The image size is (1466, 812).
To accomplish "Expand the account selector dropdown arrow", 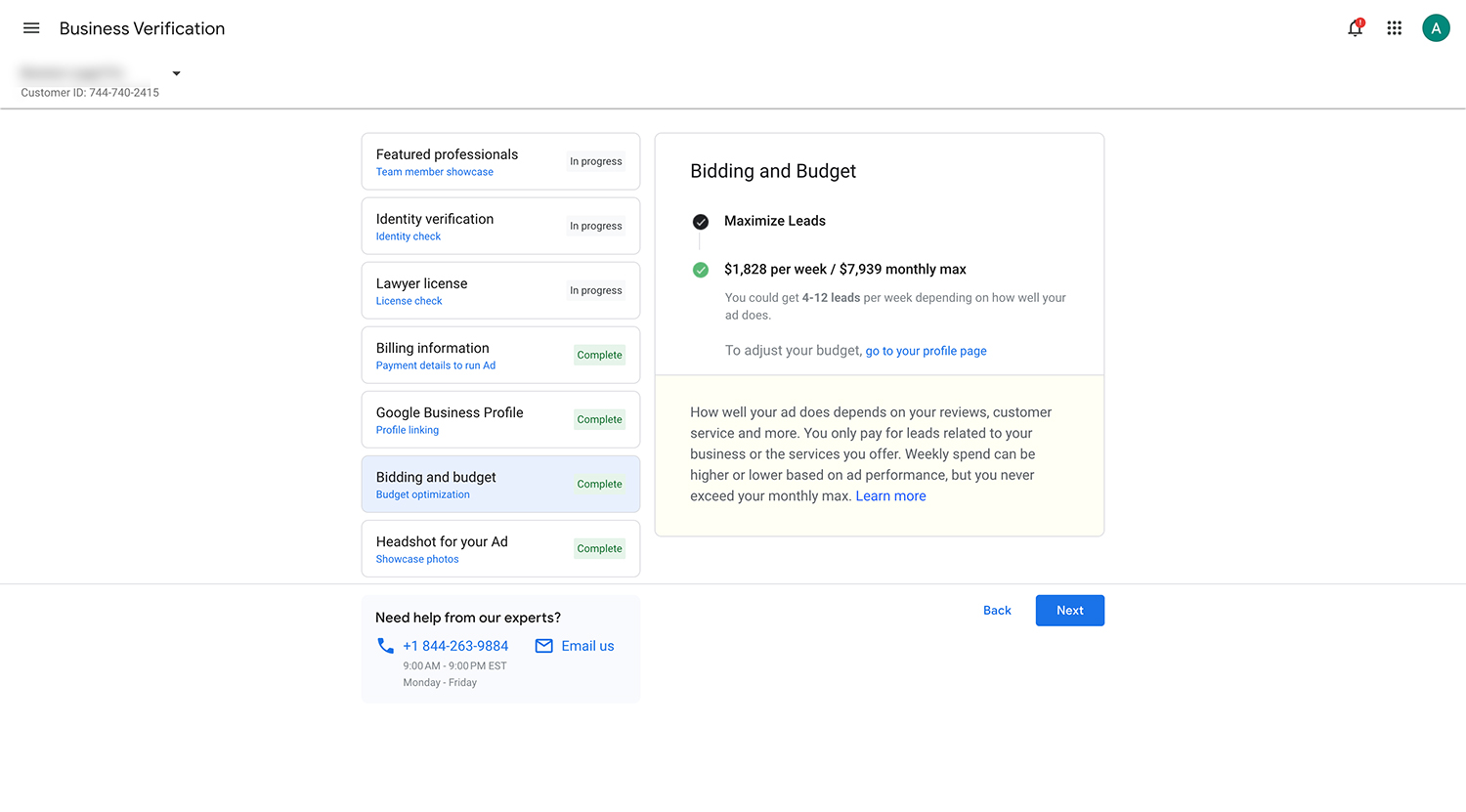I will 177,73.
